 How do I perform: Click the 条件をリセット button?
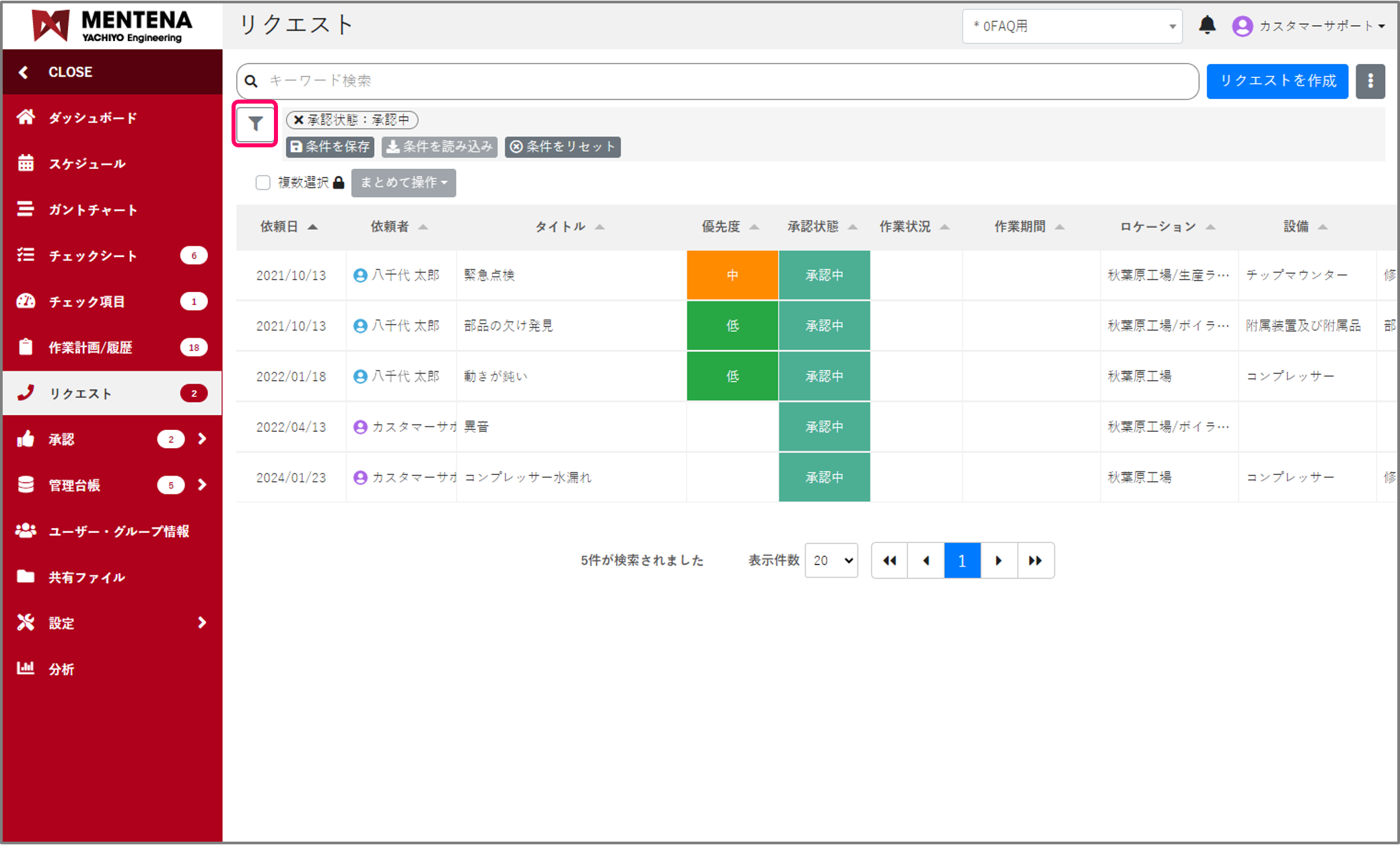pos(563,147)
